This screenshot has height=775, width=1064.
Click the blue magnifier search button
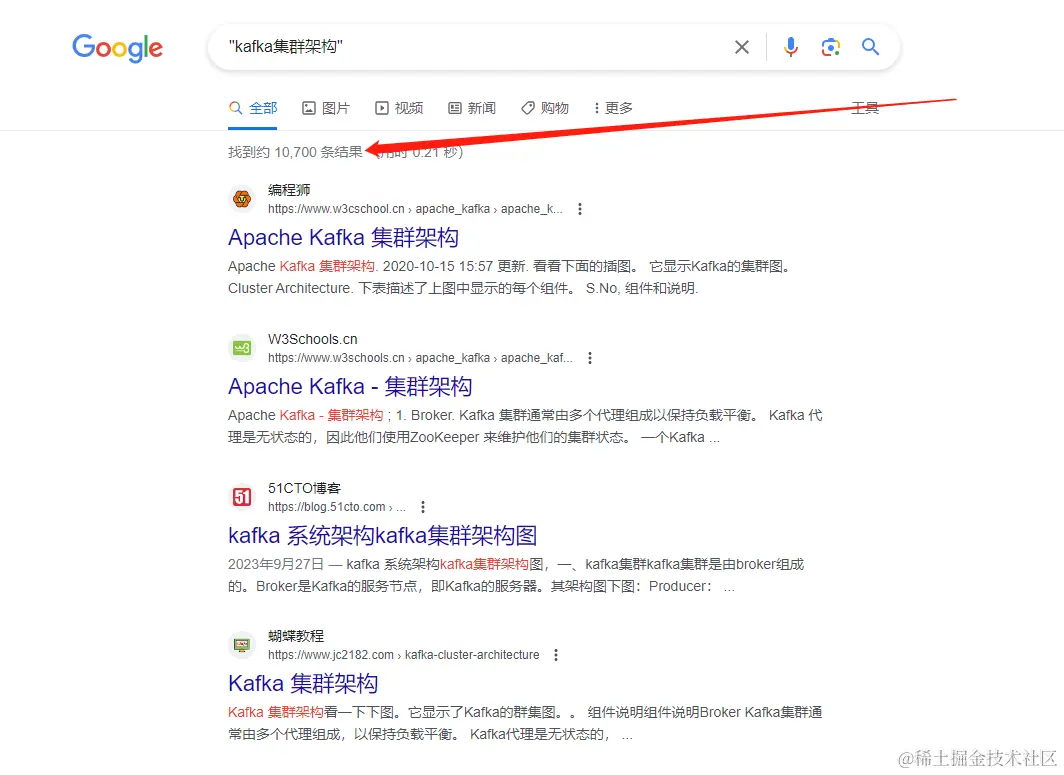871,47
